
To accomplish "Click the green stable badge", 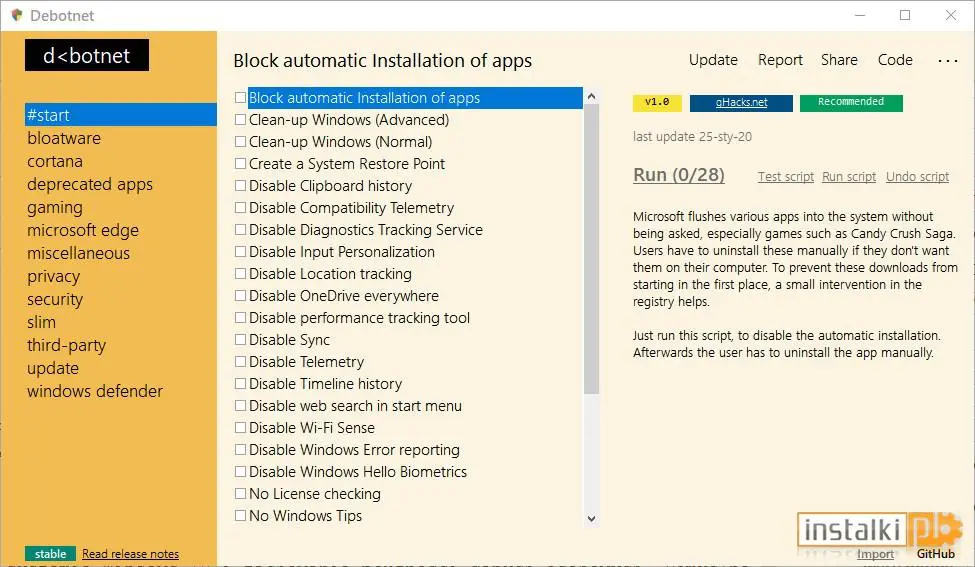I will coord(50,553).
